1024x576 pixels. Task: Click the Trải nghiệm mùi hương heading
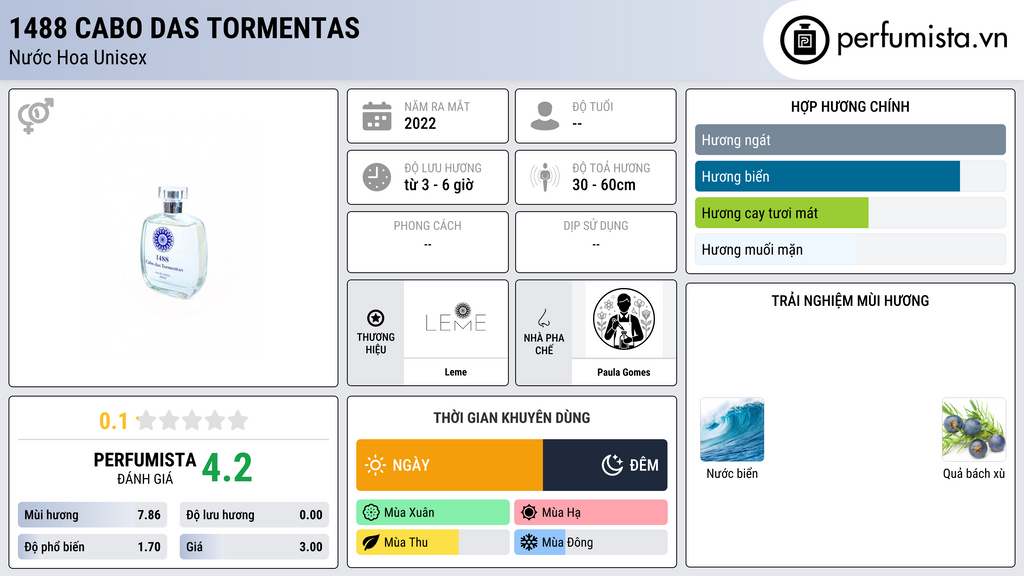click(x=850, y=300)
